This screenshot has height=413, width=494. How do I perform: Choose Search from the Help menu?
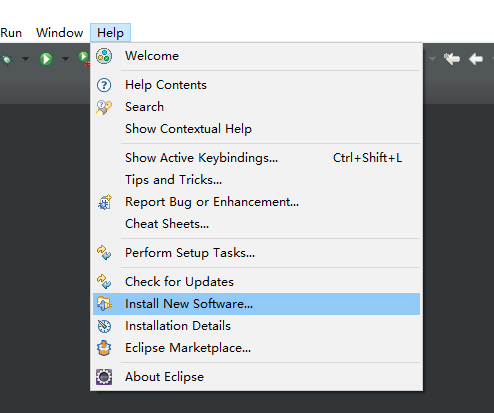coord(256,107)
